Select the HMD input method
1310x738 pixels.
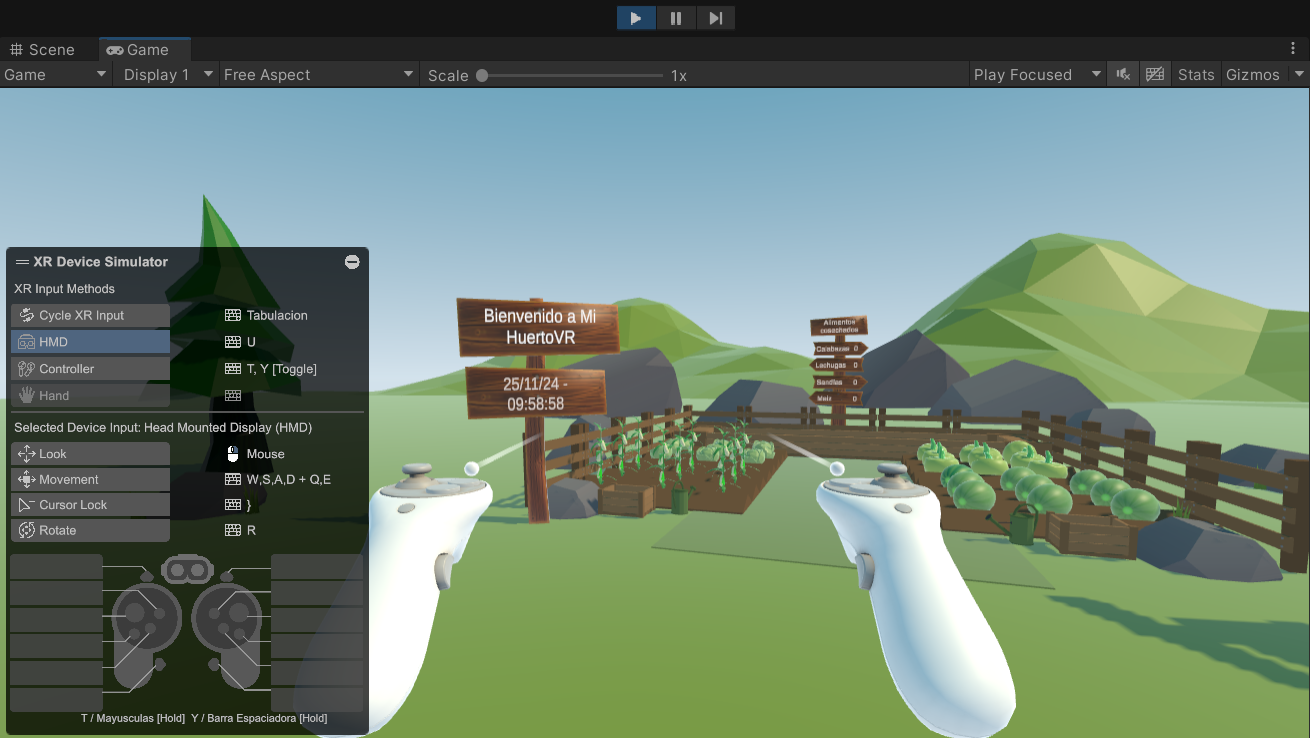click(x=90, y=342)
